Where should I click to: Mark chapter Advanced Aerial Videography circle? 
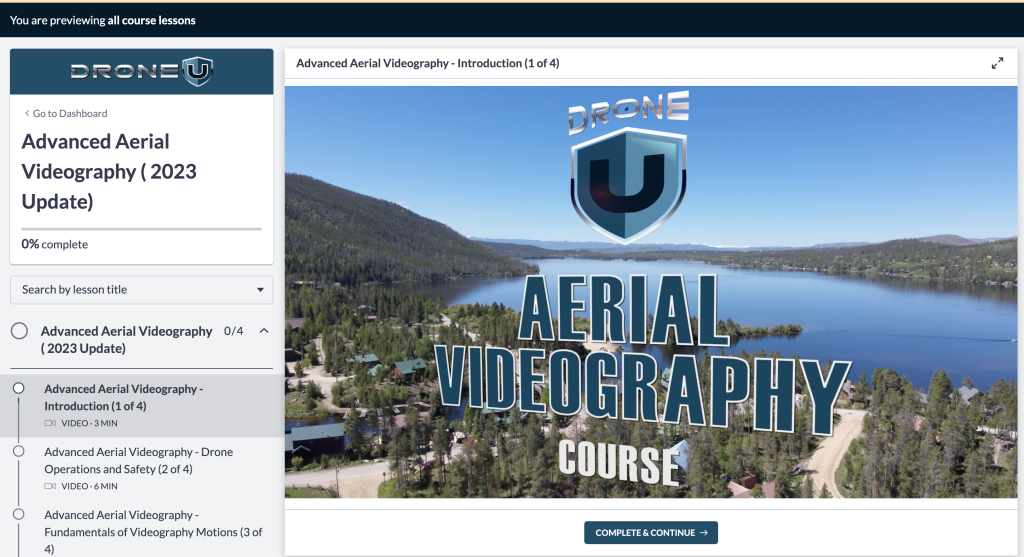20,331
